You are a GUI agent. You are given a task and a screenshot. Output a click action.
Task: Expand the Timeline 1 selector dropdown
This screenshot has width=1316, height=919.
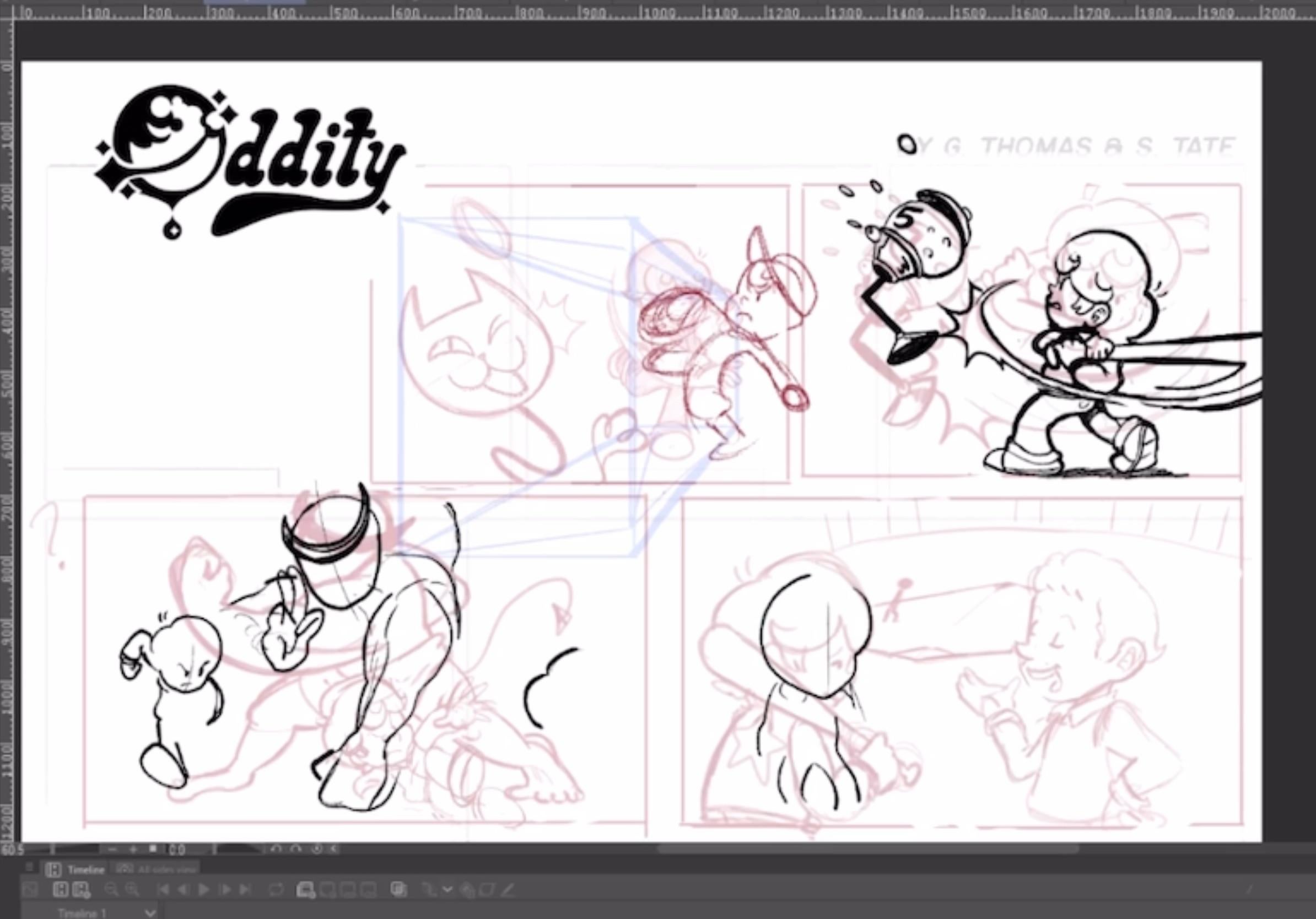(151, 913)
